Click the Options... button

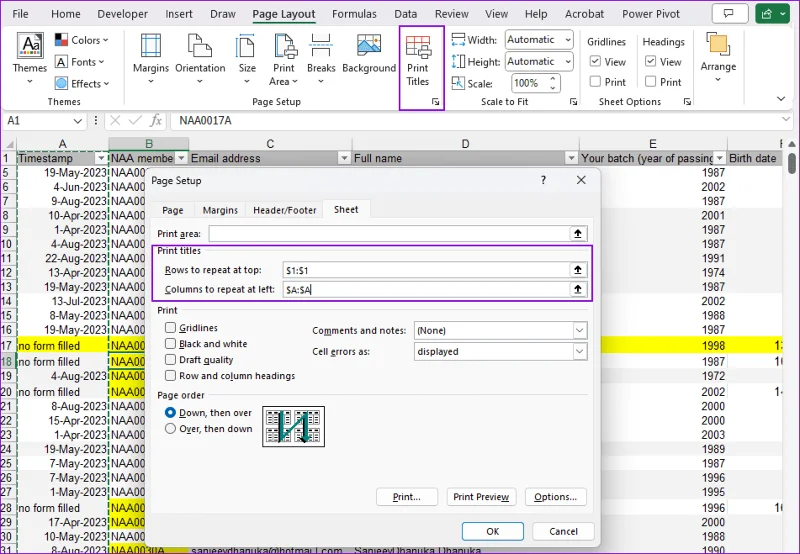tap(556, 497)
